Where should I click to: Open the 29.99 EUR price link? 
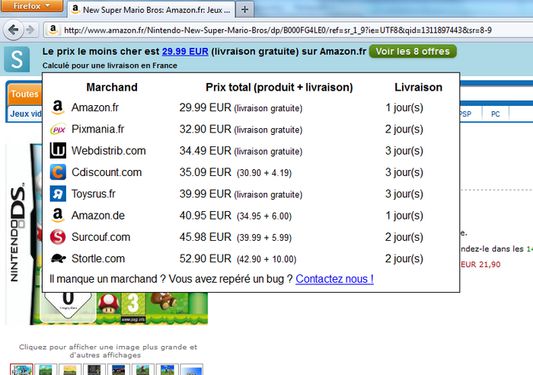click(185, 52)
